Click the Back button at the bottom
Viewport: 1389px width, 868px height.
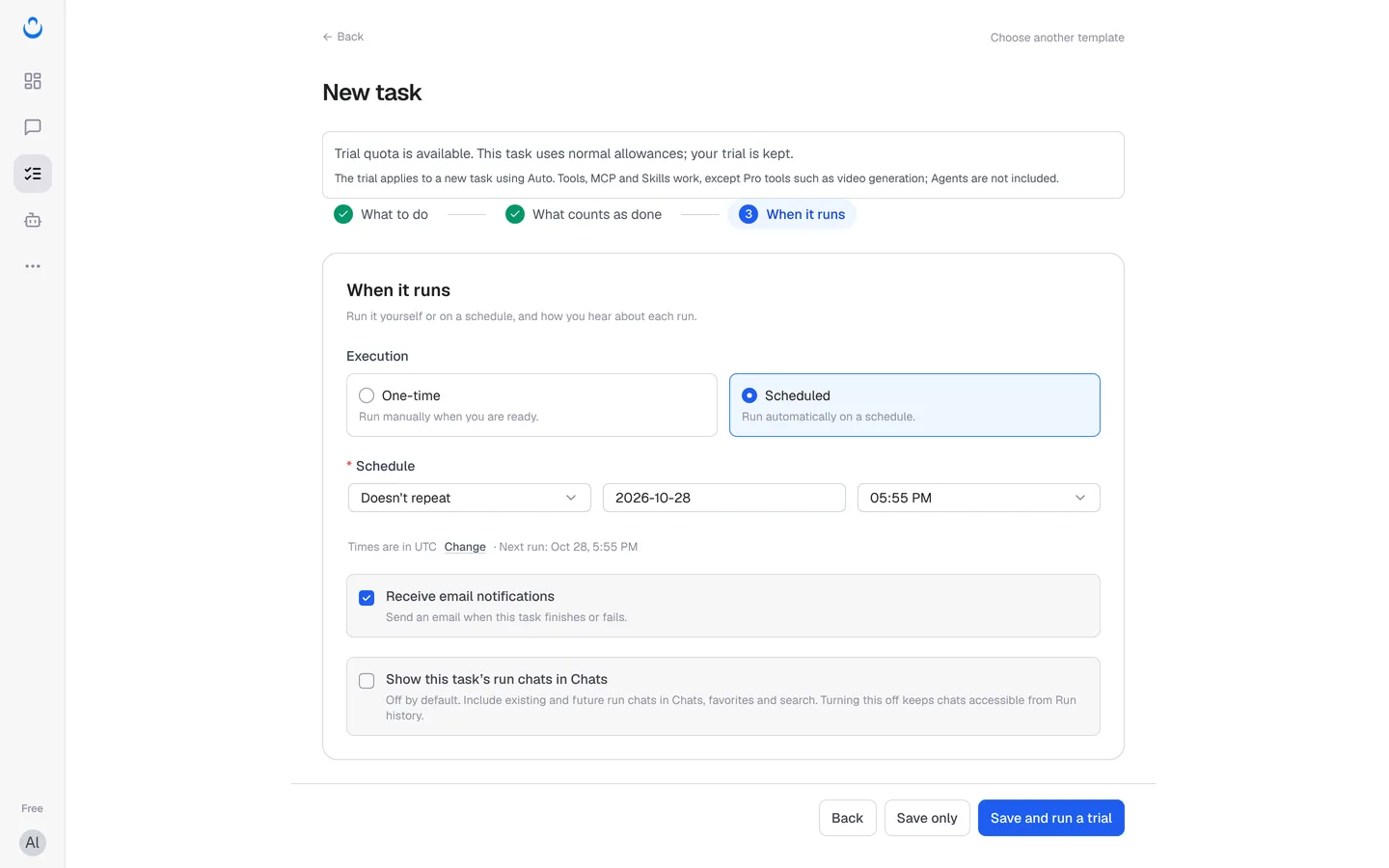click(x=848, y=818)
